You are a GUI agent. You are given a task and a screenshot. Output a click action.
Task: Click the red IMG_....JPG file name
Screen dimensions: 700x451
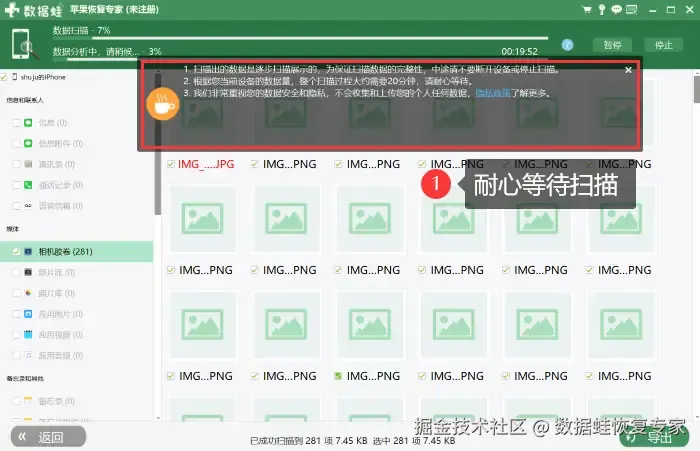pyautogui.click(x=206, y=164)
